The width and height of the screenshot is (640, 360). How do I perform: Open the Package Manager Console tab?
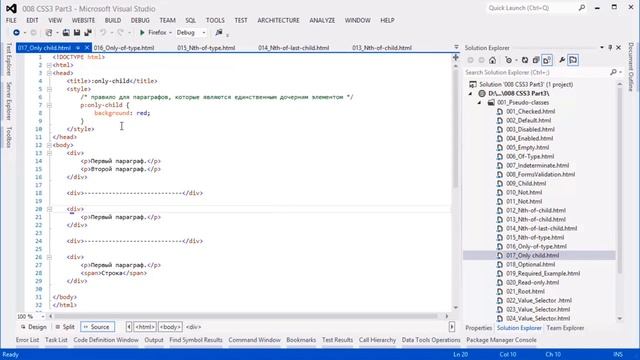pos(501,340)
